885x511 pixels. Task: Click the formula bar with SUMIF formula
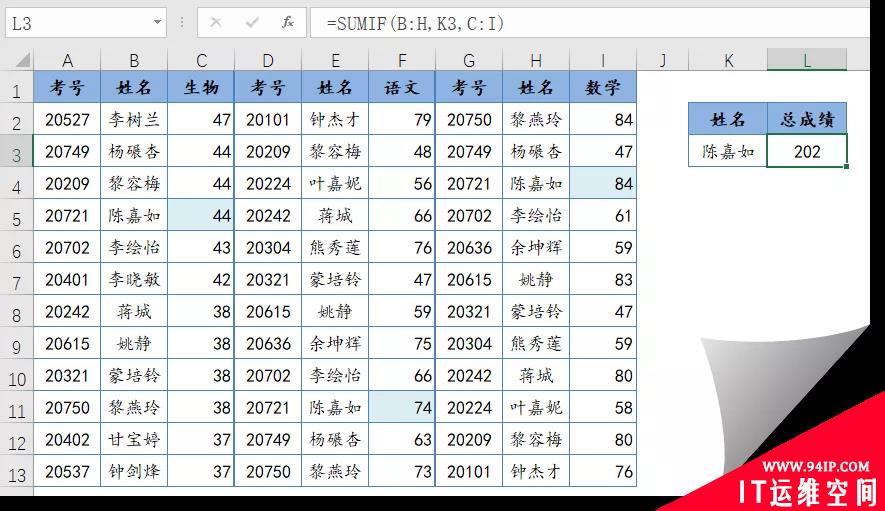click(x=590, y=23)
